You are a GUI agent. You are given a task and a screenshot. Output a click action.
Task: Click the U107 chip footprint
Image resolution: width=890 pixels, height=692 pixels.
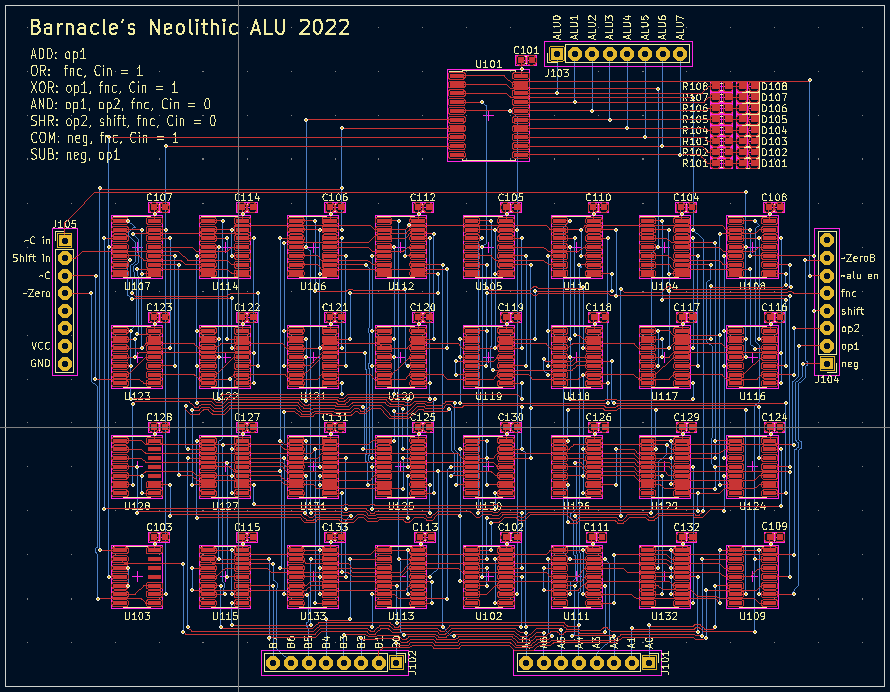pyautogui.click(x=137, y=247)
